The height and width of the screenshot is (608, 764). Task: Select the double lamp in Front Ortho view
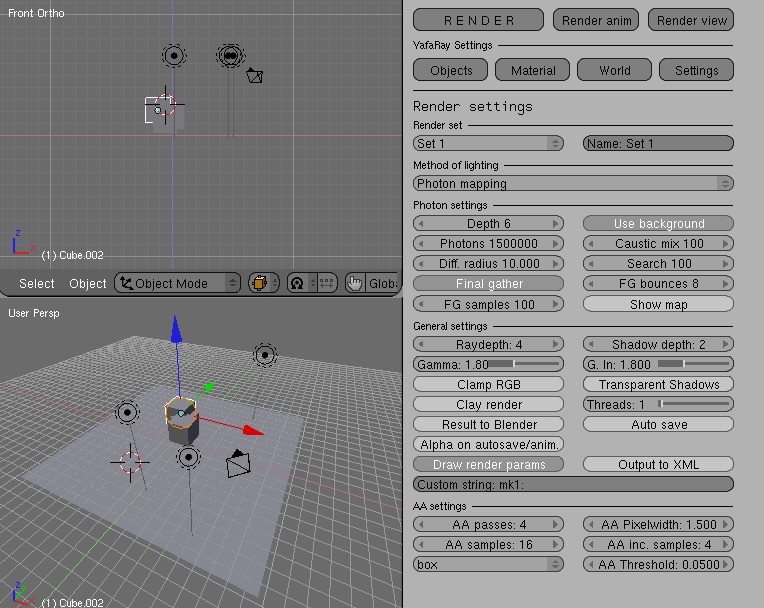pos(230,56)
